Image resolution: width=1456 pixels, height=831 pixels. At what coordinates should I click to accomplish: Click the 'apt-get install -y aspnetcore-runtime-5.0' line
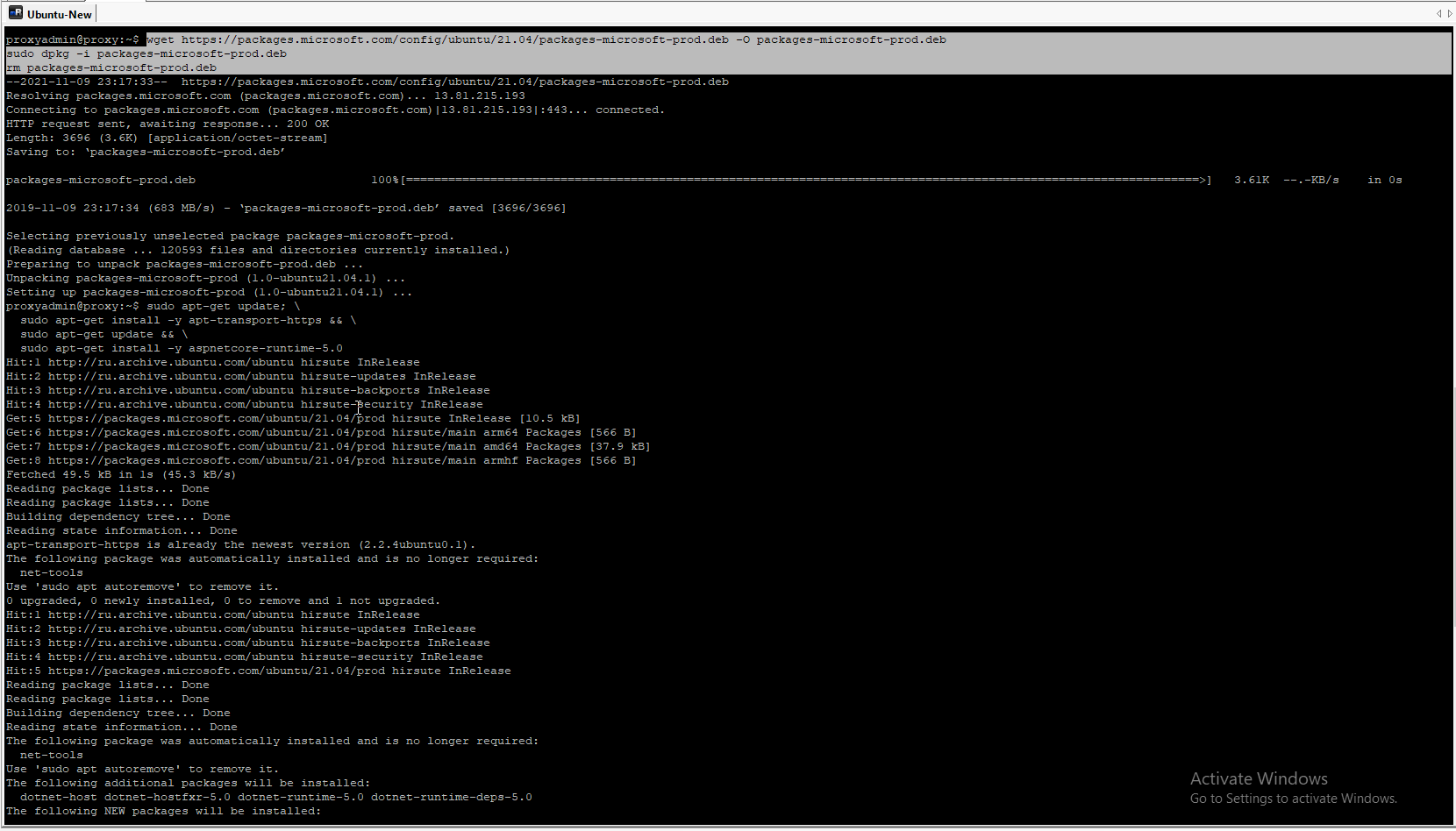(x=182, y=348)
